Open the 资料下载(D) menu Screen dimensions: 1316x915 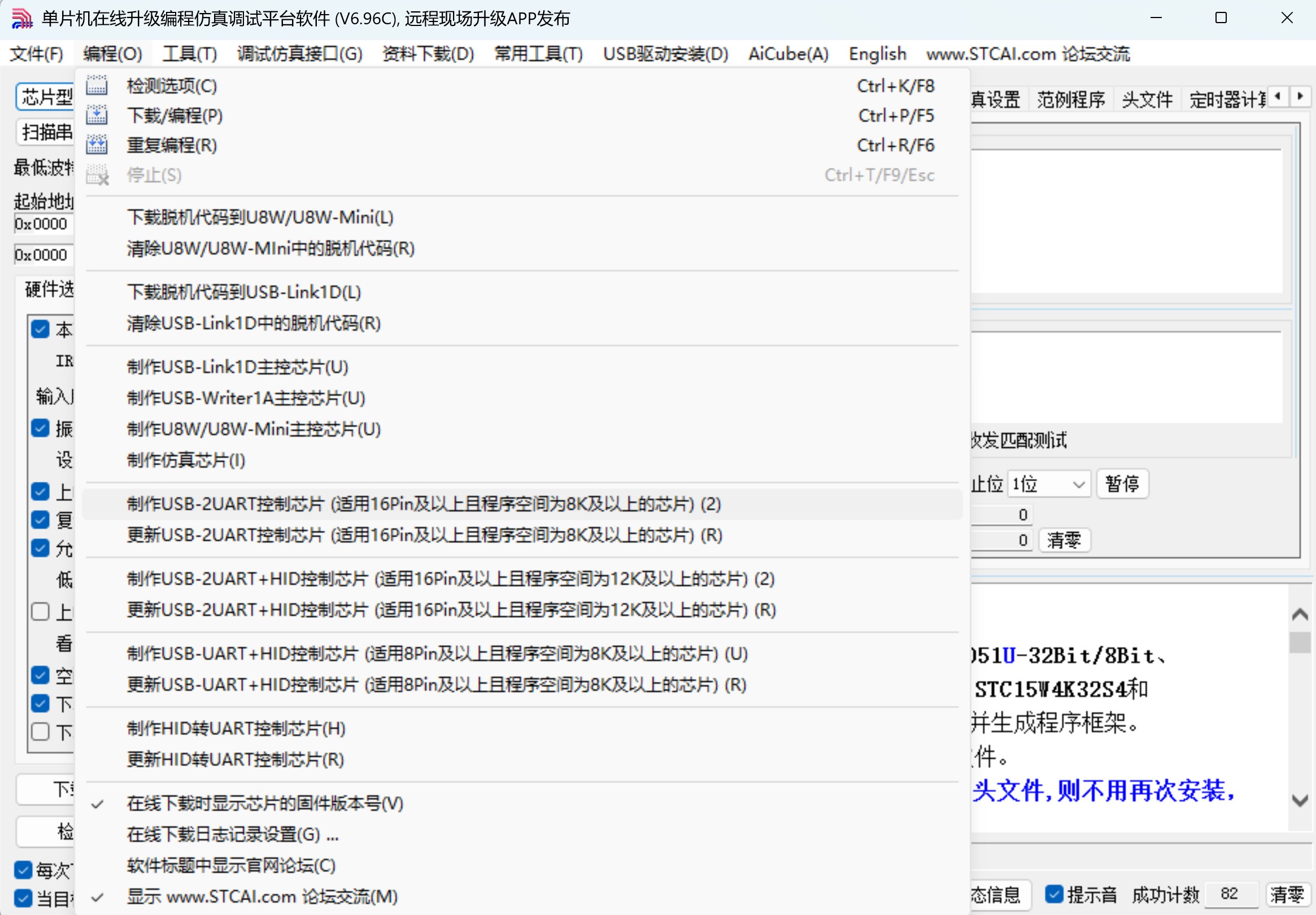(x=428, y=54)
